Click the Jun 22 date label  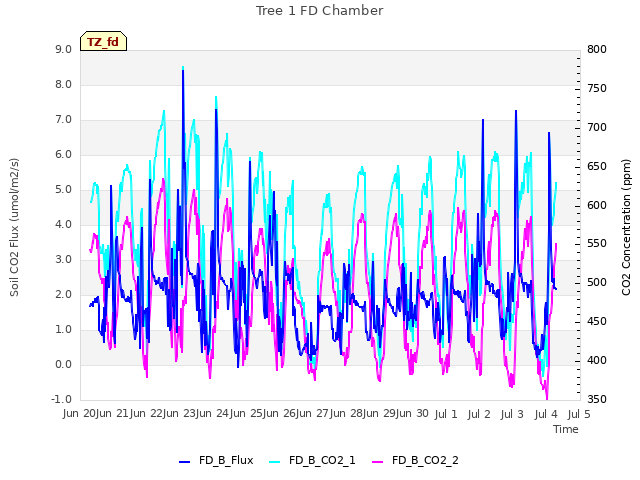coord(147,414)
